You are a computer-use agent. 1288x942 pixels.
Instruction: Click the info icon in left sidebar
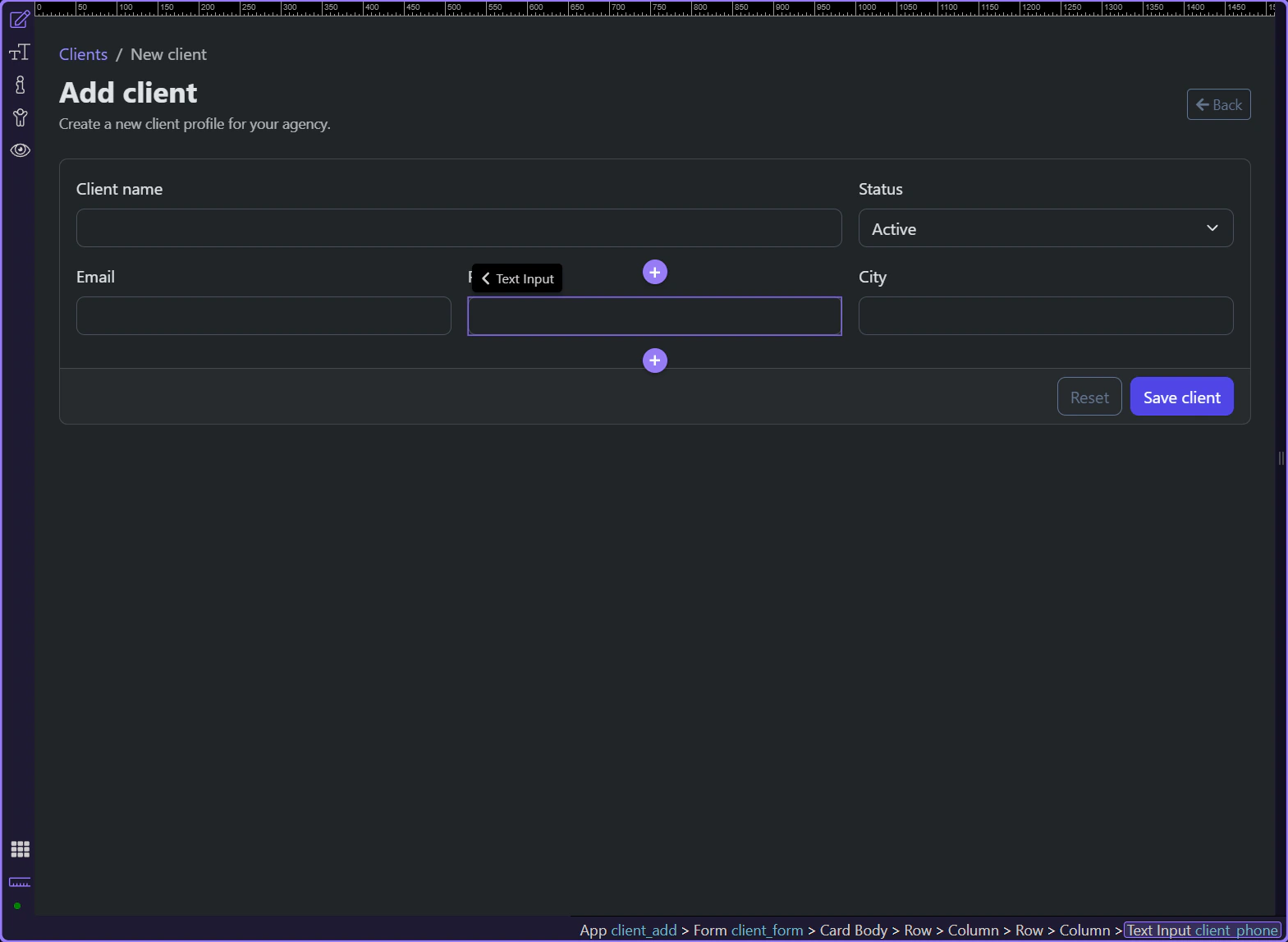coord(20,85)
